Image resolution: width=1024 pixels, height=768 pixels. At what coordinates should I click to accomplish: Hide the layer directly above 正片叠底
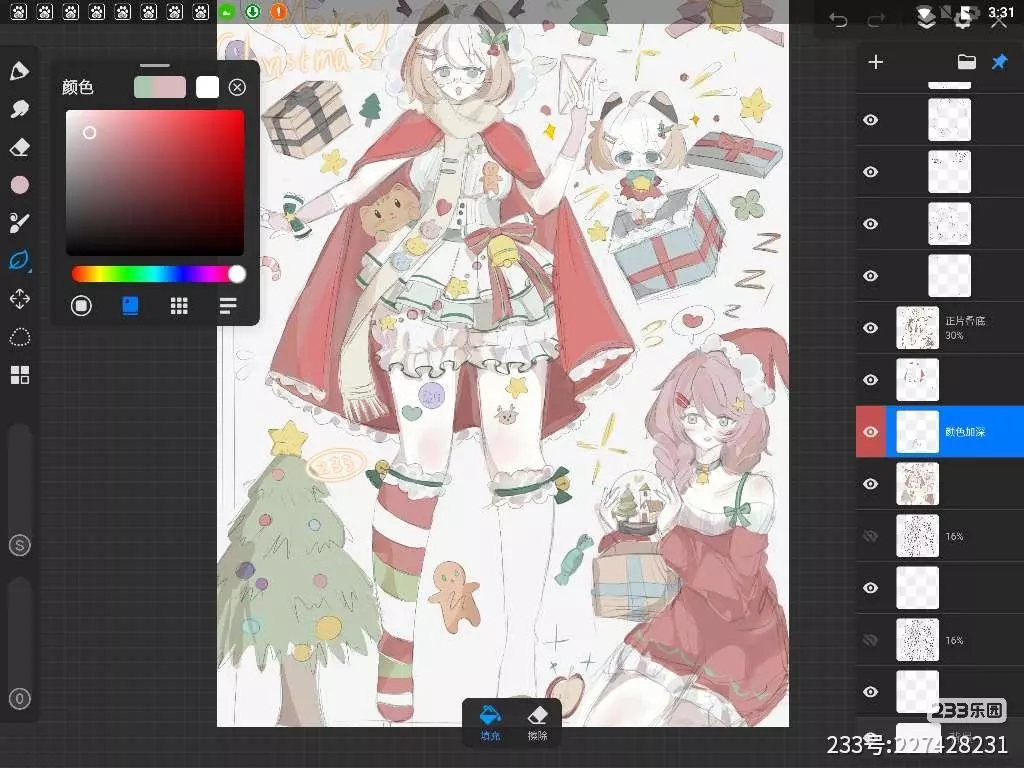coord(871,276)
